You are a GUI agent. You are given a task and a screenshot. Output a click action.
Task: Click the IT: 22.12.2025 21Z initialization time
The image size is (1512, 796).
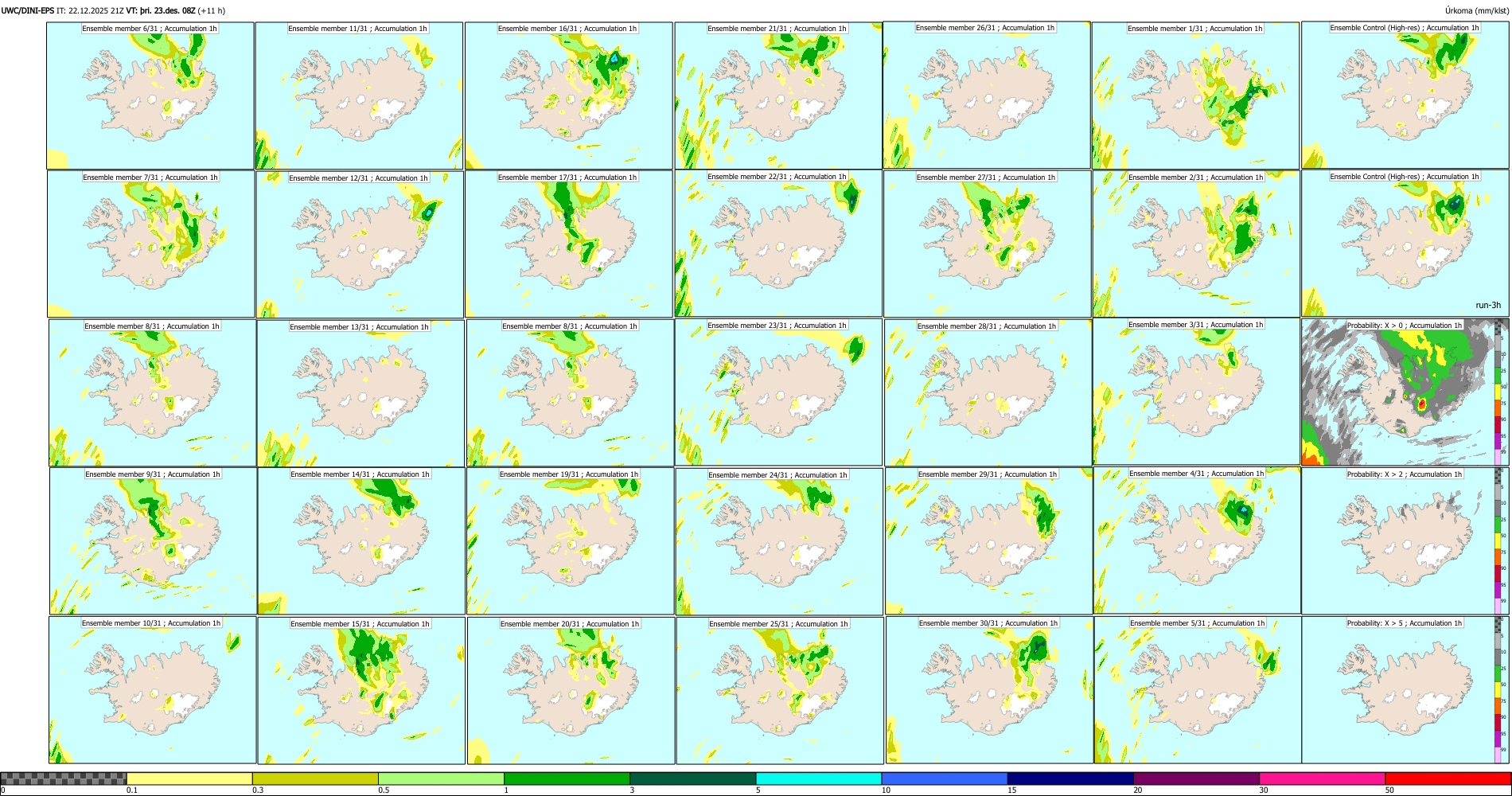click(90, 11)
